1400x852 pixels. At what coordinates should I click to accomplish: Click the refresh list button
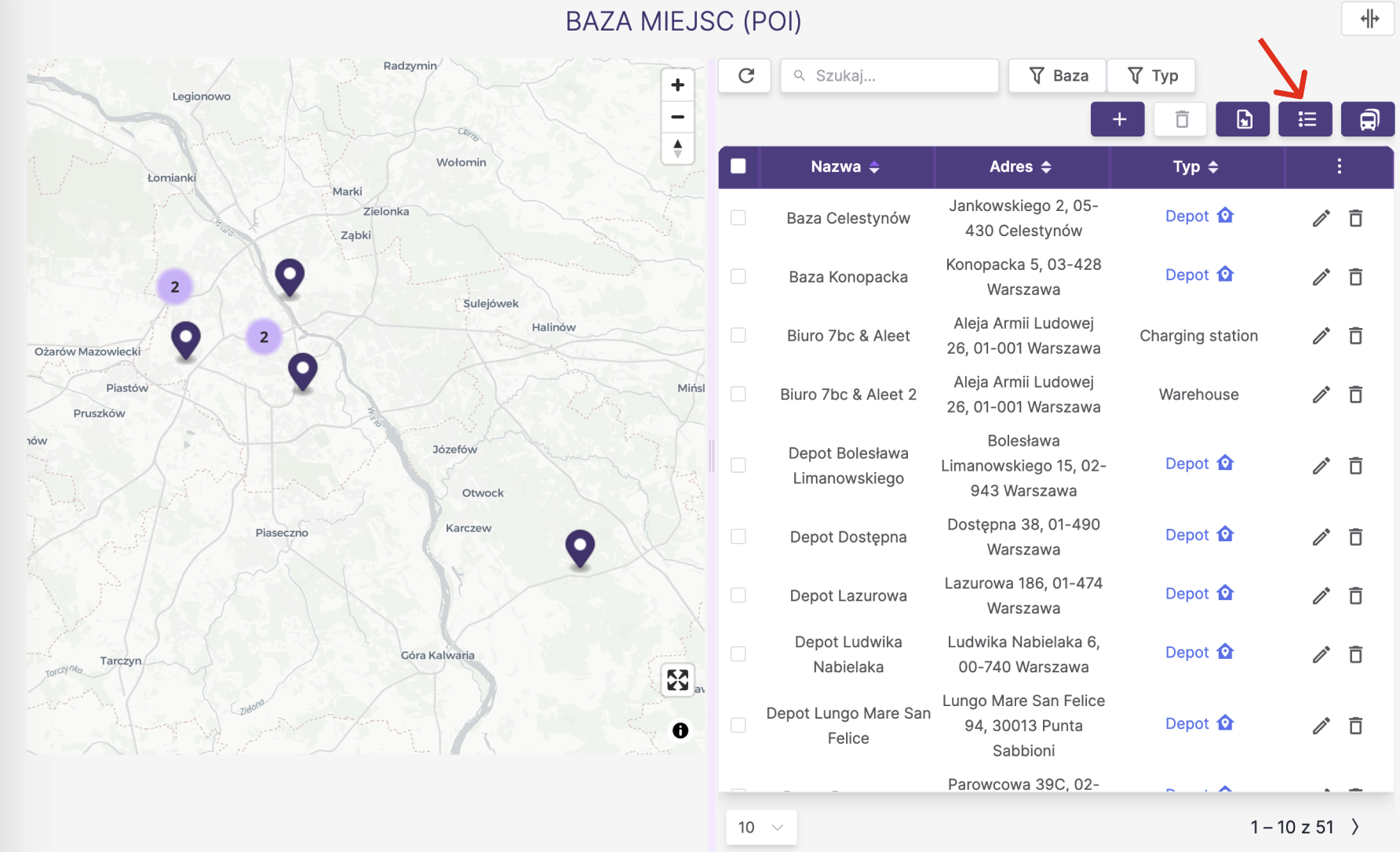click(x=746, y=75)
